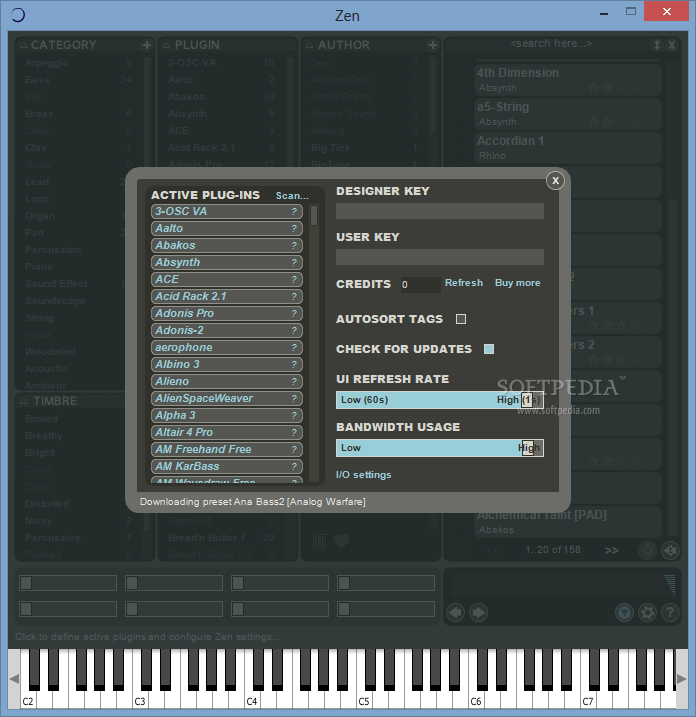
Task: Enable the Autosort Tags checkbox
Action: (x=461, y=319)
